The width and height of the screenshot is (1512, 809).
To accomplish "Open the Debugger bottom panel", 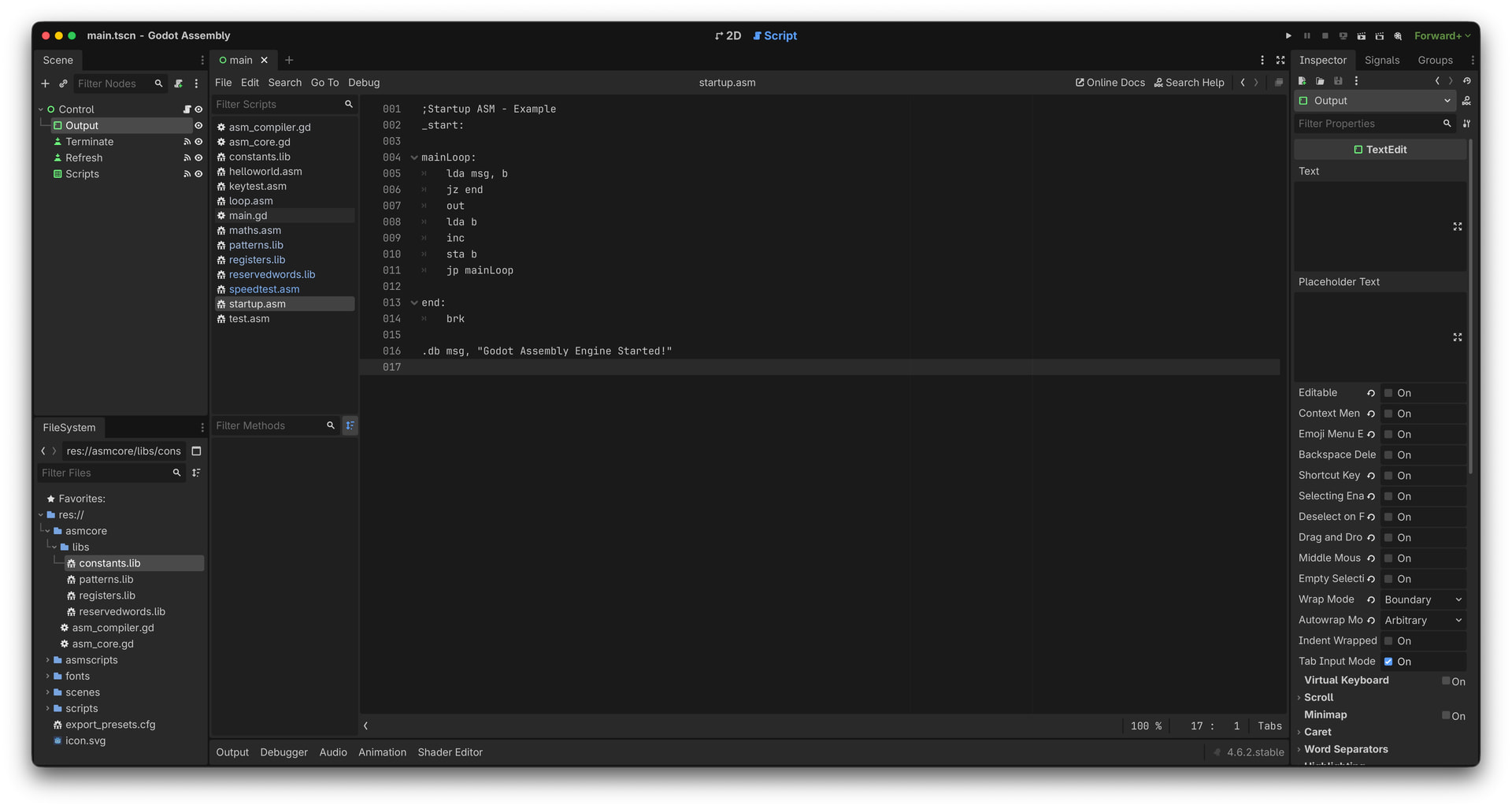I will point(283,752).
